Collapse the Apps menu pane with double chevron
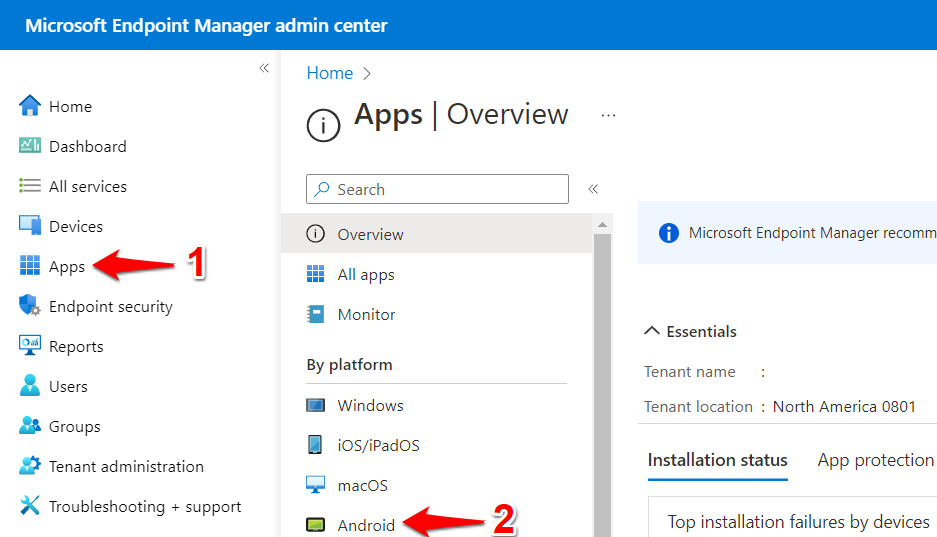The height and width of the screenshot is (537, 937). (x=593, y=189)
